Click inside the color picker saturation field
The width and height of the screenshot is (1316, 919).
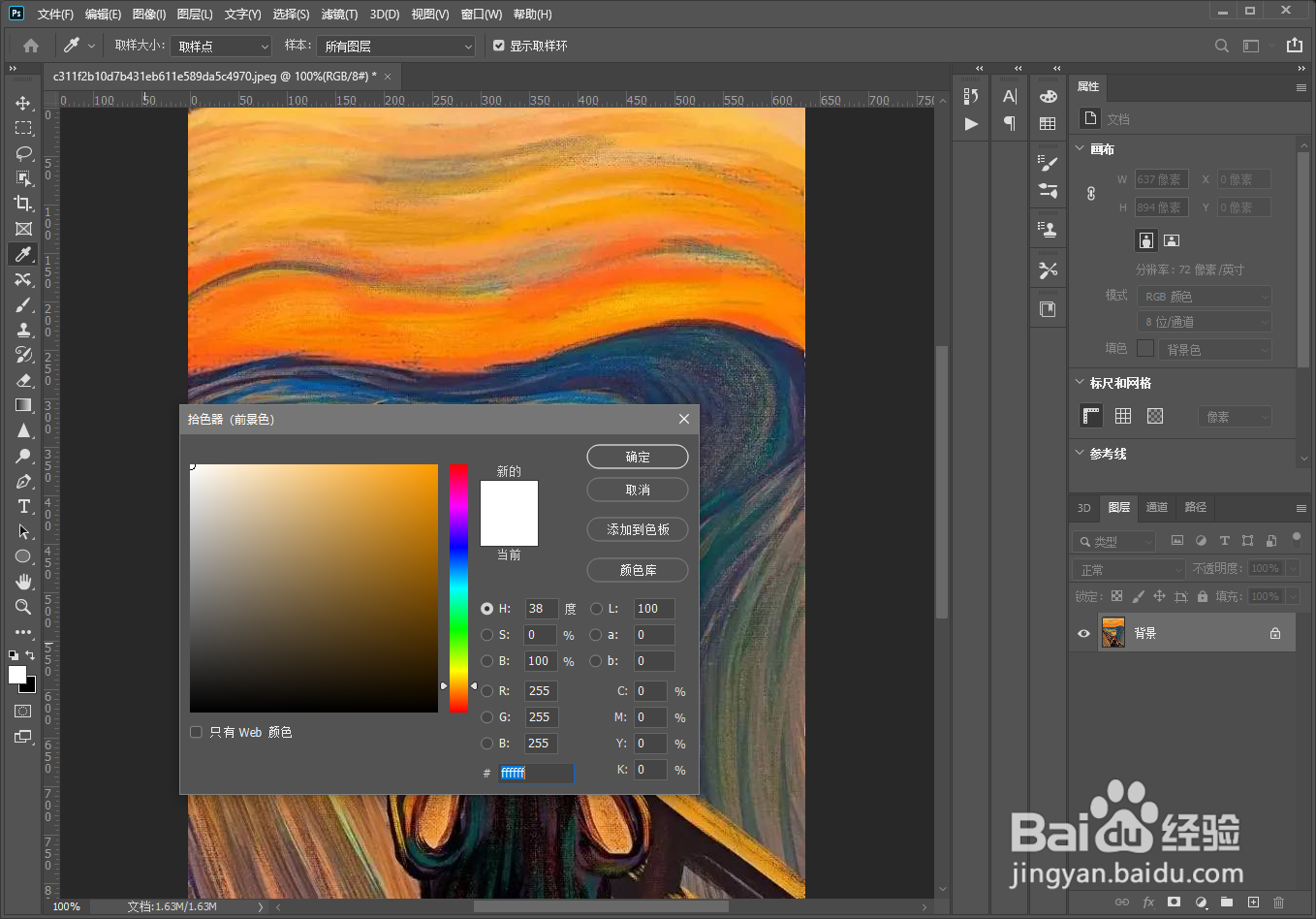pos(313,588)
